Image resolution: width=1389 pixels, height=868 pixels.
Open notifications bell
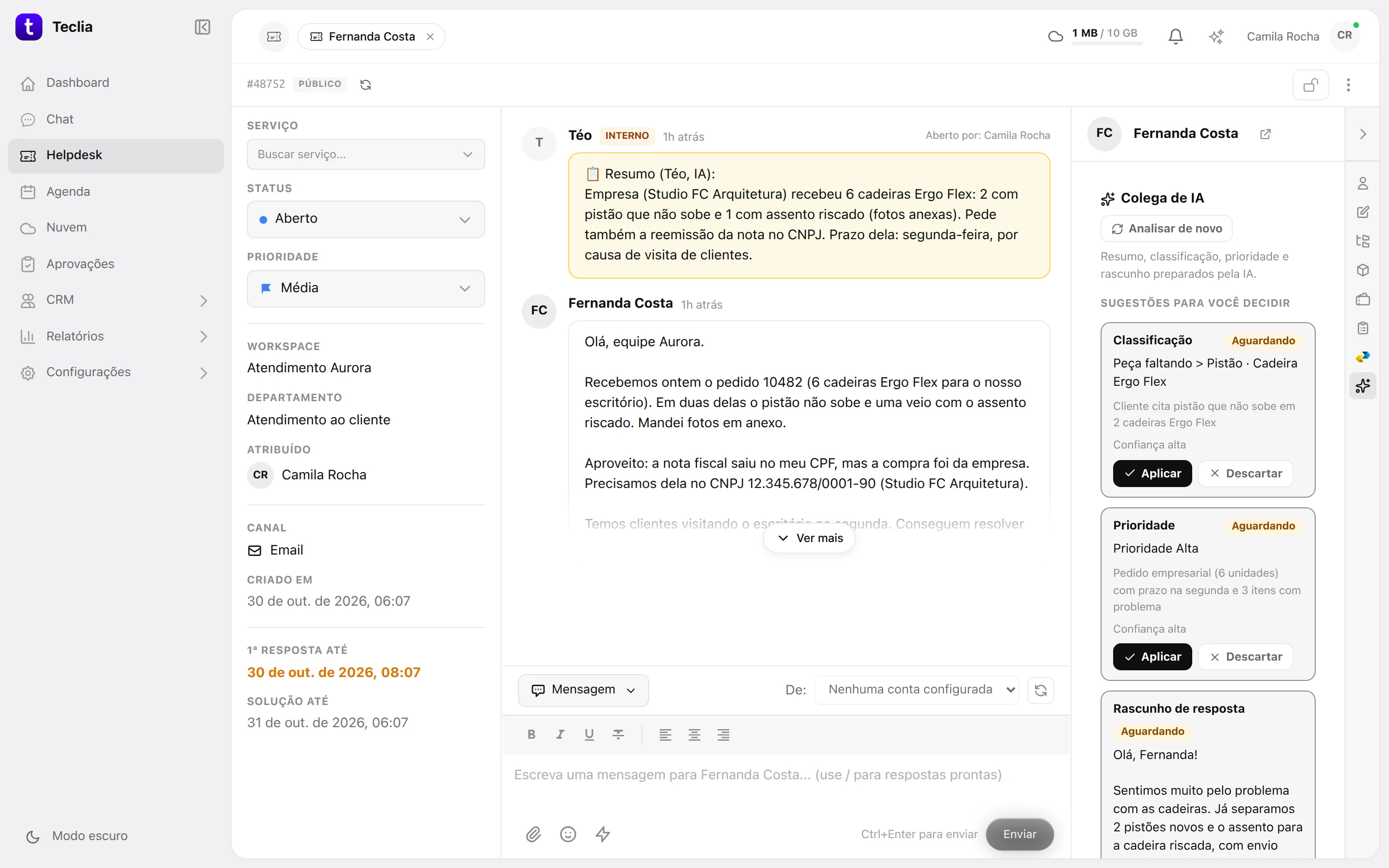1175,37
